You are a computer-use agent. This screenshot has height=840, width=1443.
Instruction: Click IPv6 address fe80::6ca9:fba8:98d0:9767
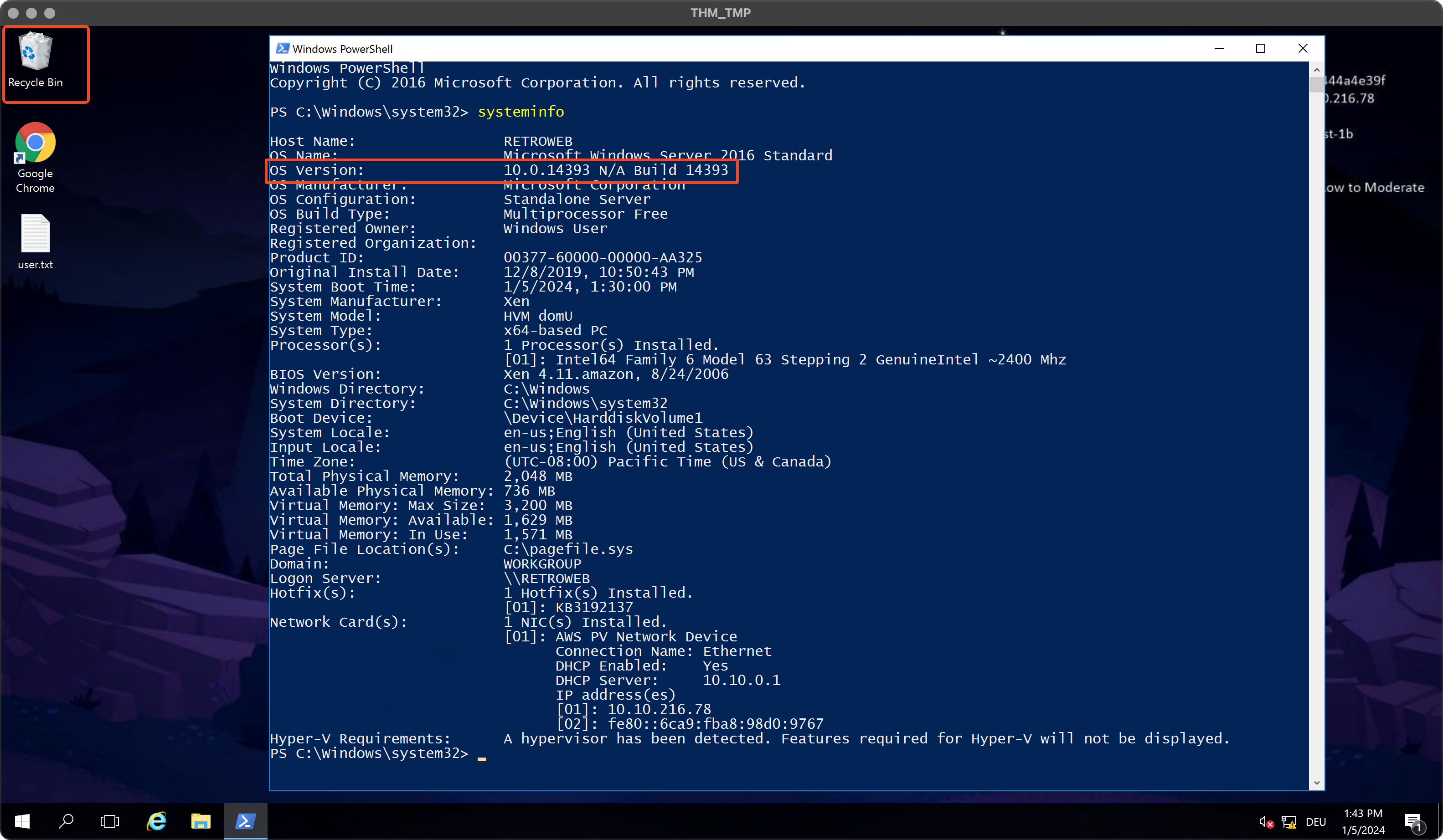click(715, 724)
